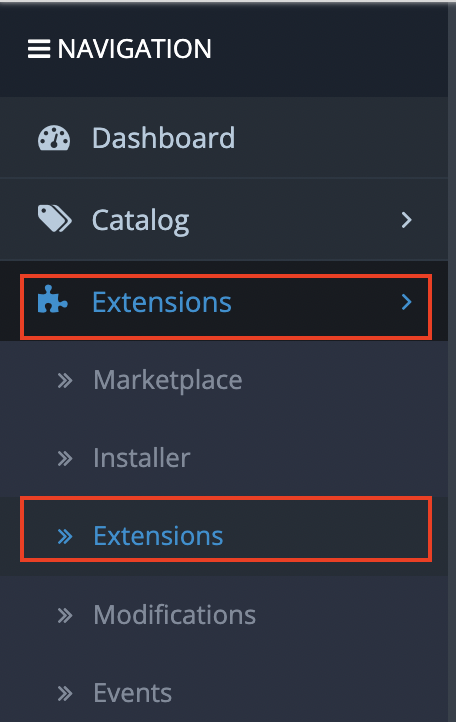The width and height of the screenshot is (456, 722).
Task: Click the Extensions puzzle piece icon
Action: [x=53, y=299]
